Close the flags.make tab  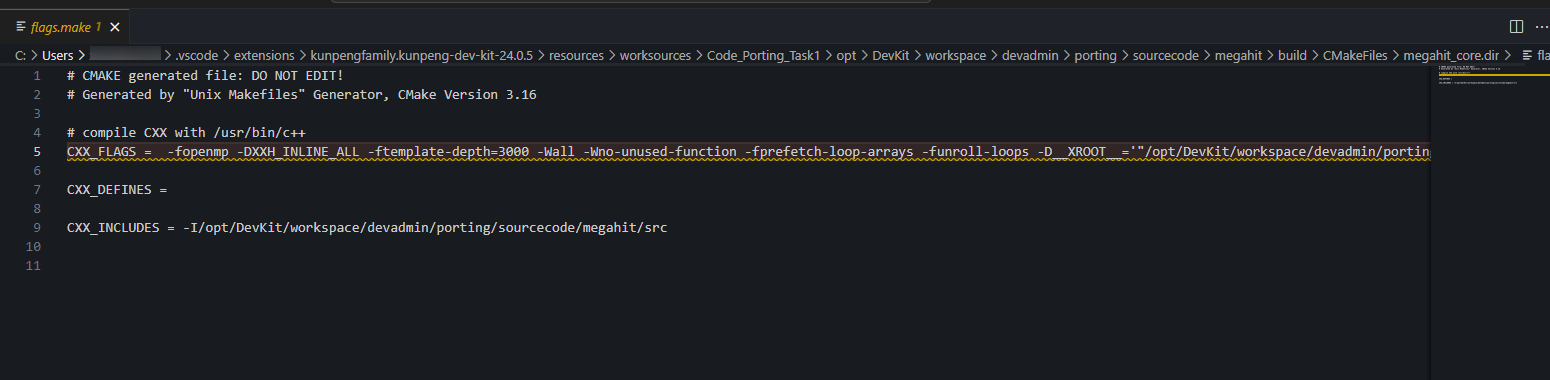pos(116,26)
